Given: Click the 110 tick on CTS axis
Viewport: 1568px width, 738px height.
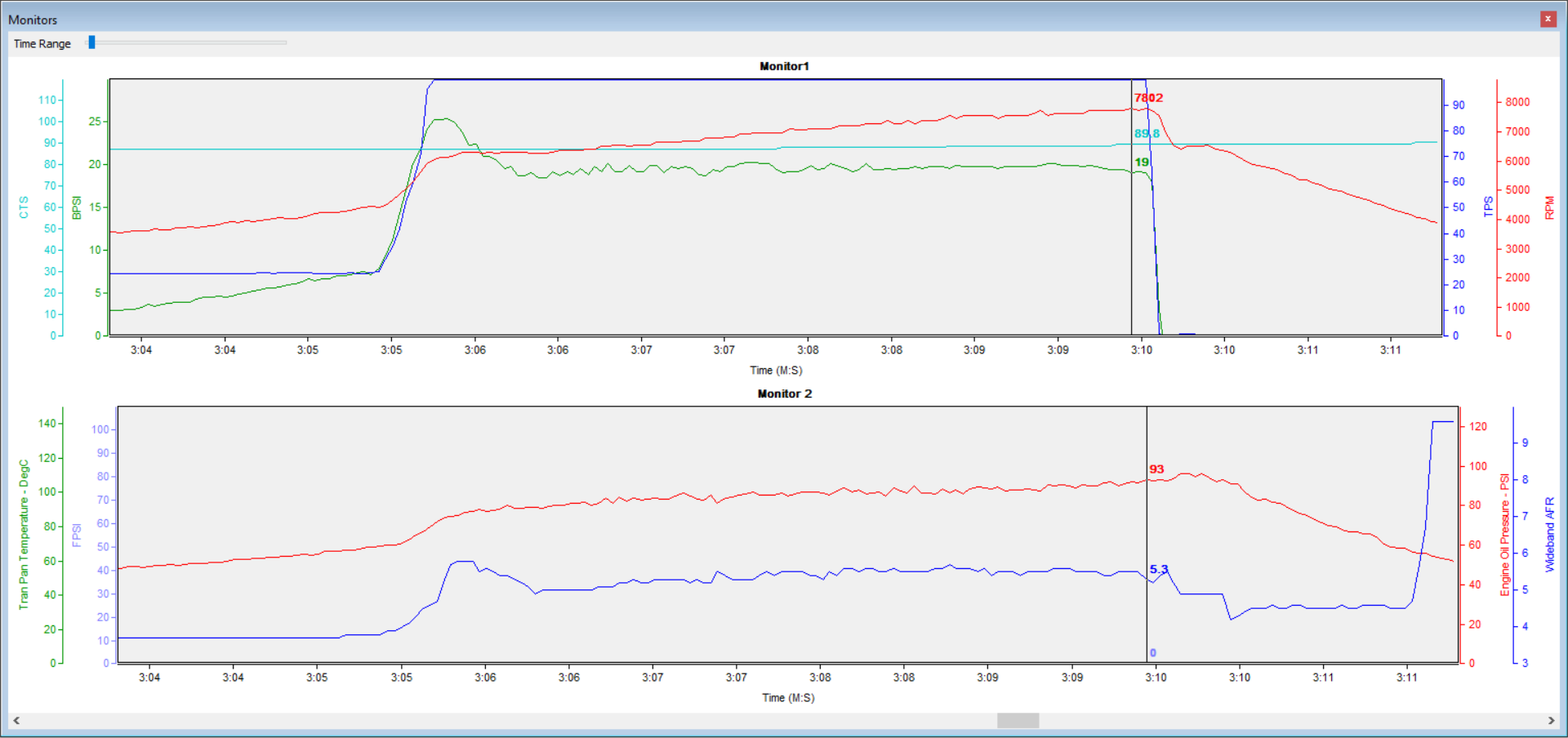Looking at the screenshot, I should [x=47, y=100].
